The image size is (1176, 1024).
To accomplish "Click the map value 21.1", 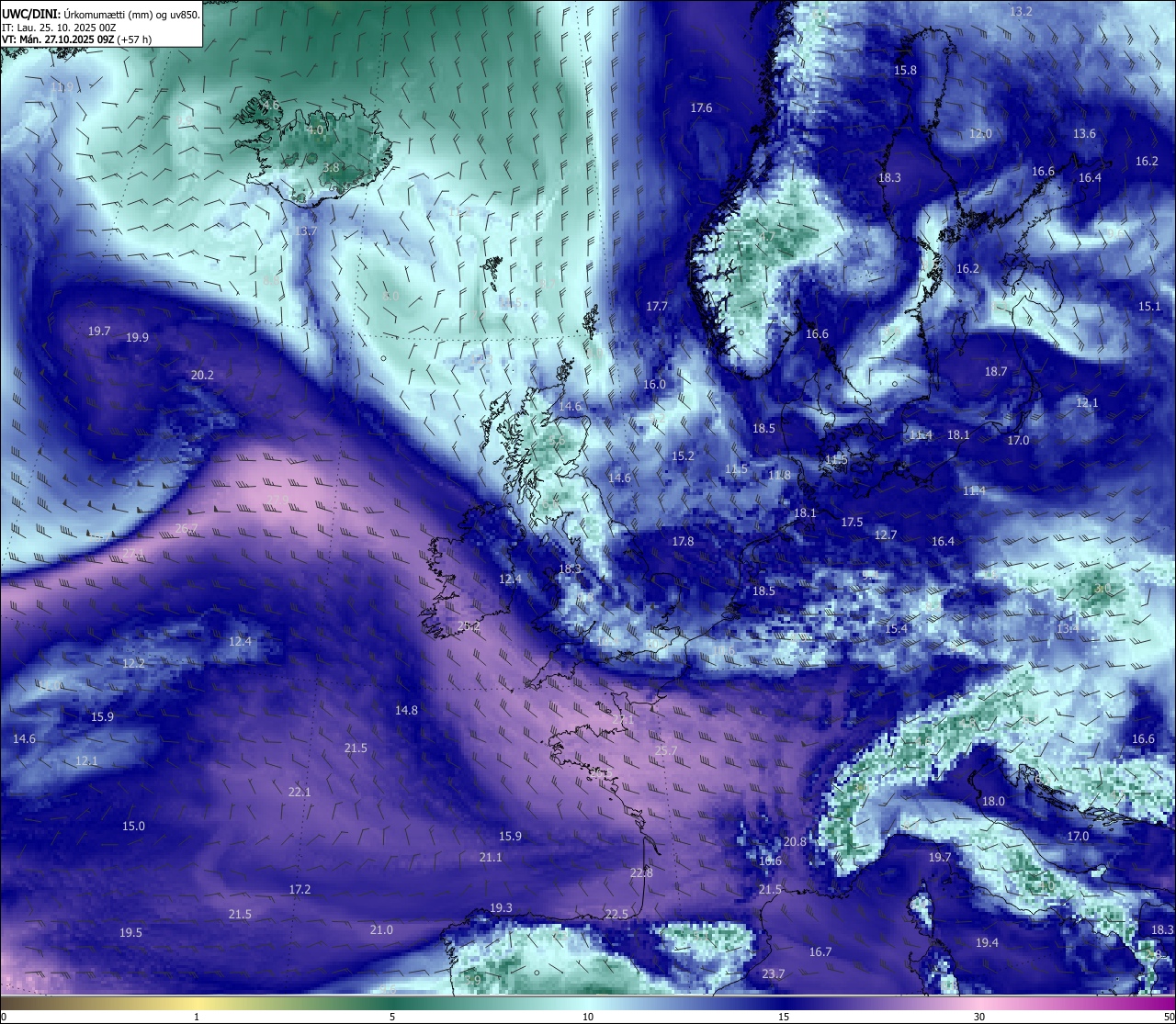I will coord(491,858).
